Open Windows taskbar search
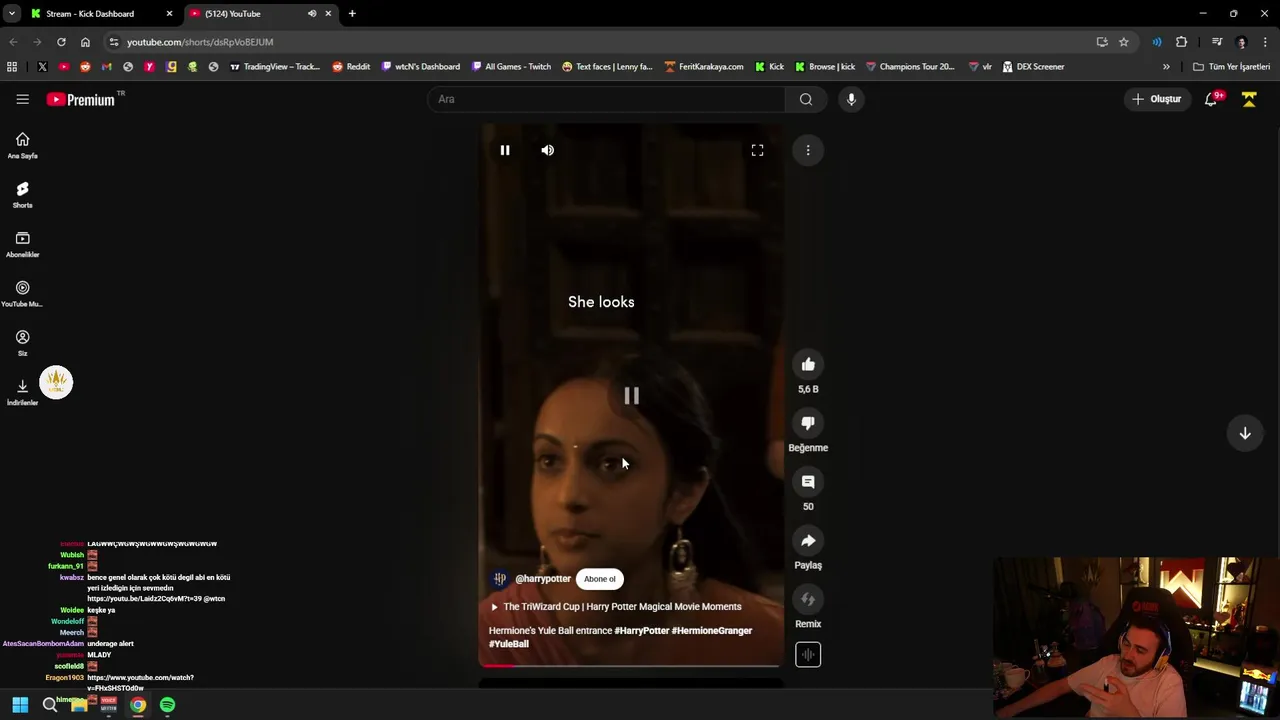 tap(49, 705)
